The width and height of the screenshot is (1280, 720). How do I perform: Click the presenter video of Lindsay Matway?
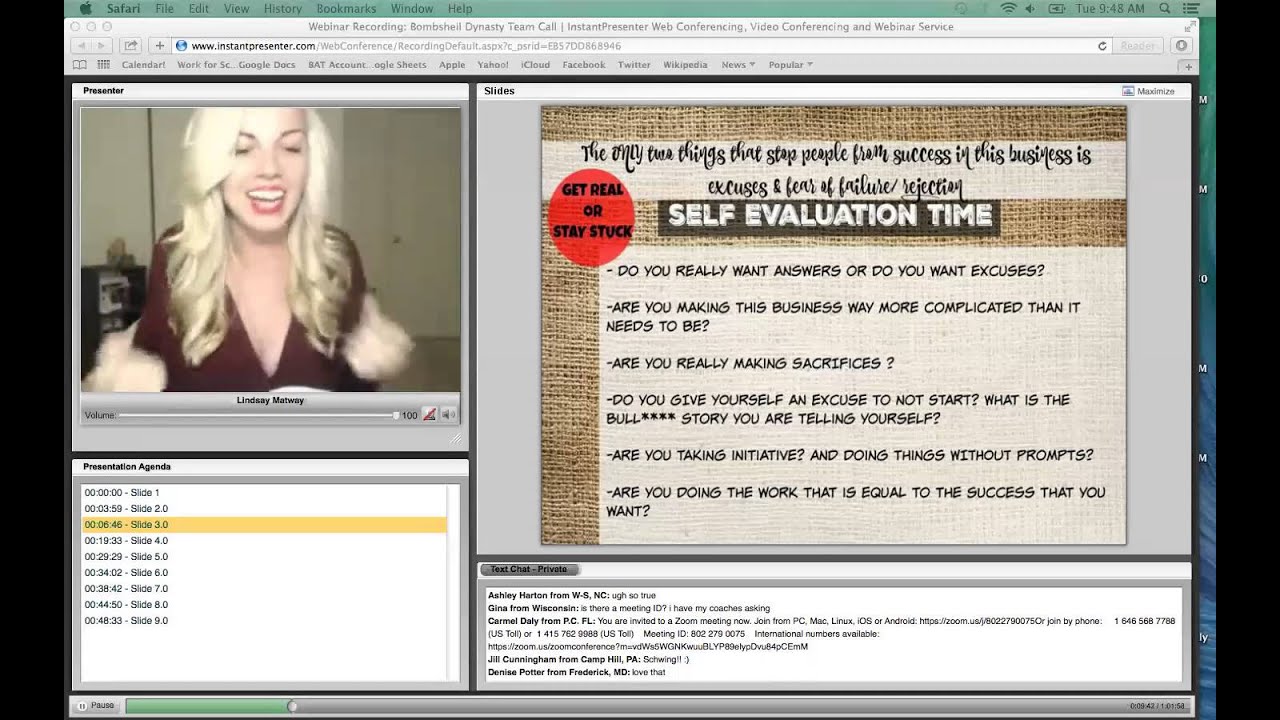point(270,249)
